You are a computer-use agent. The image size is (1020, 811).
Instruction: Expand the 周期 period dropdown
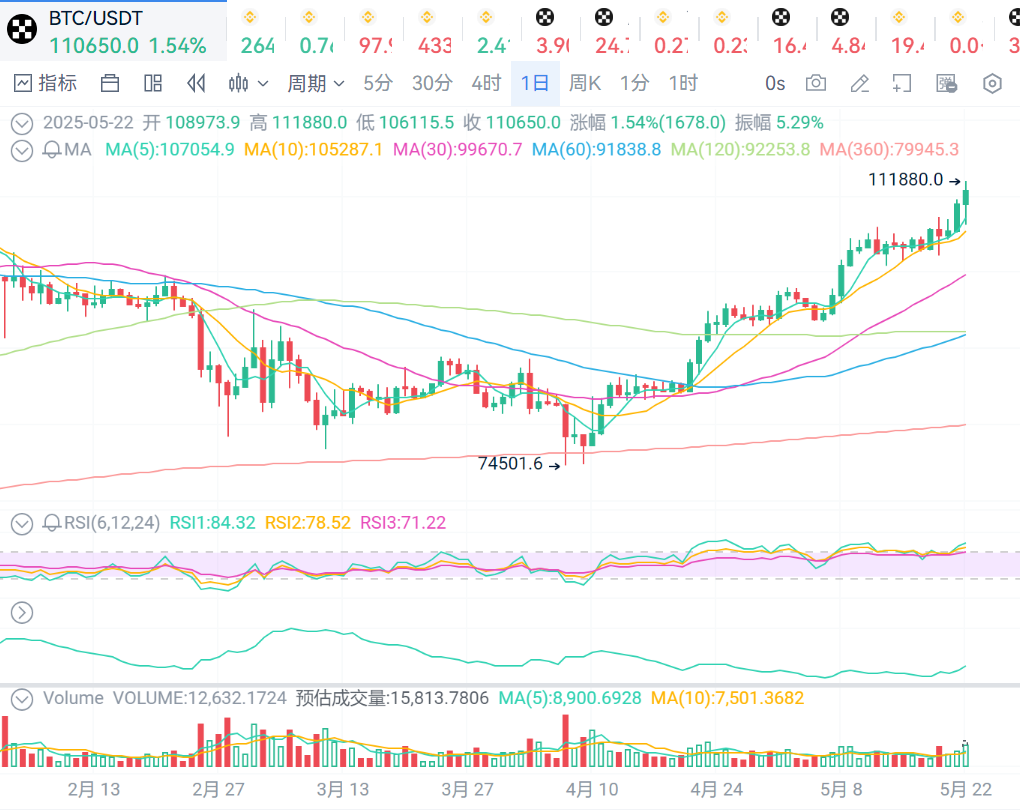[x=316, y=83]
